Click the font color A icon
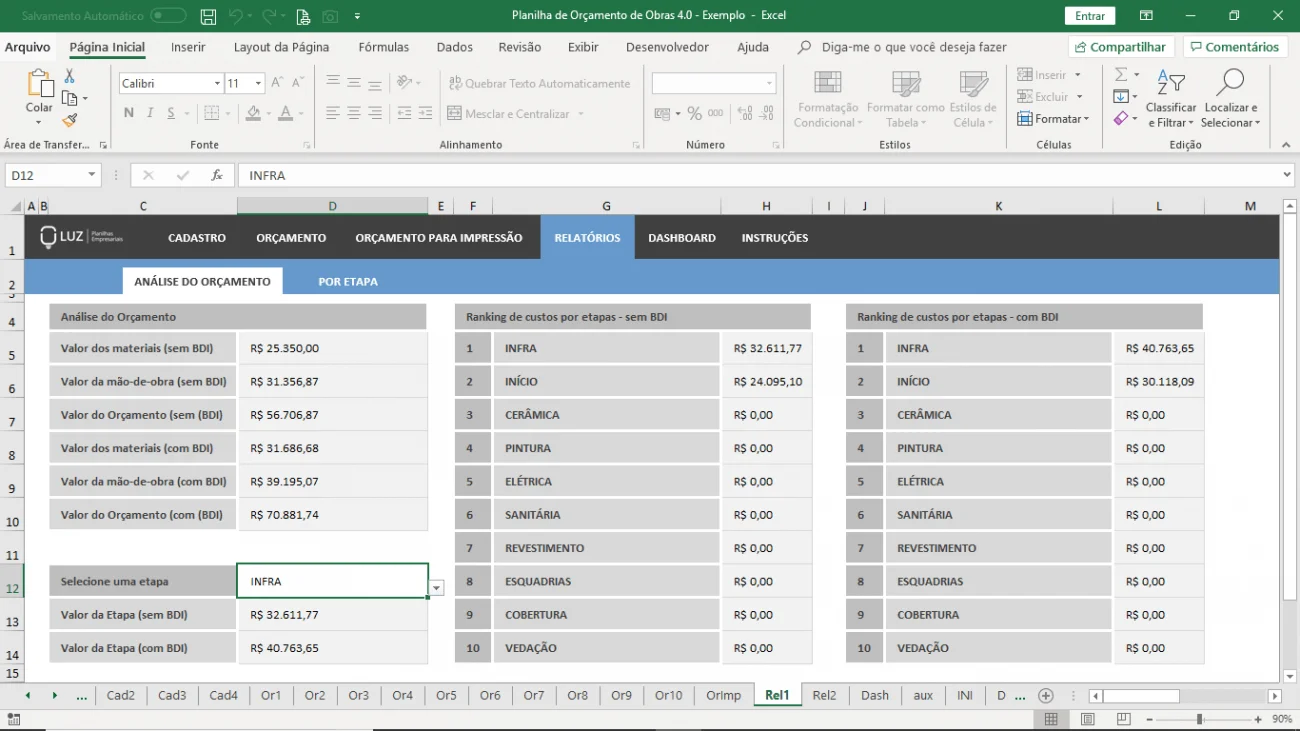This screenshot has width=1300, height=731. pyautogui.click(x=286, y=113)
